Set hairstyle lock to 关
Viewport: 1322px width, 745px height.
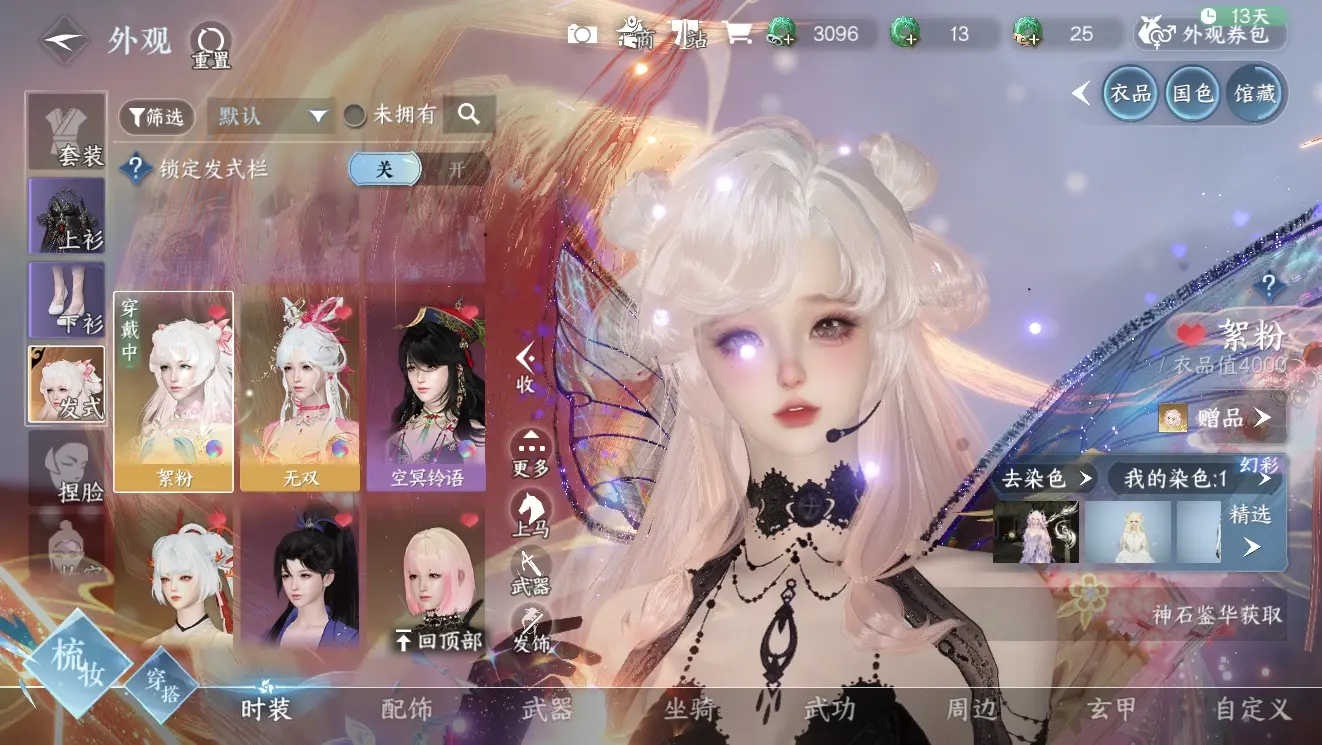[x=384, y=169]
